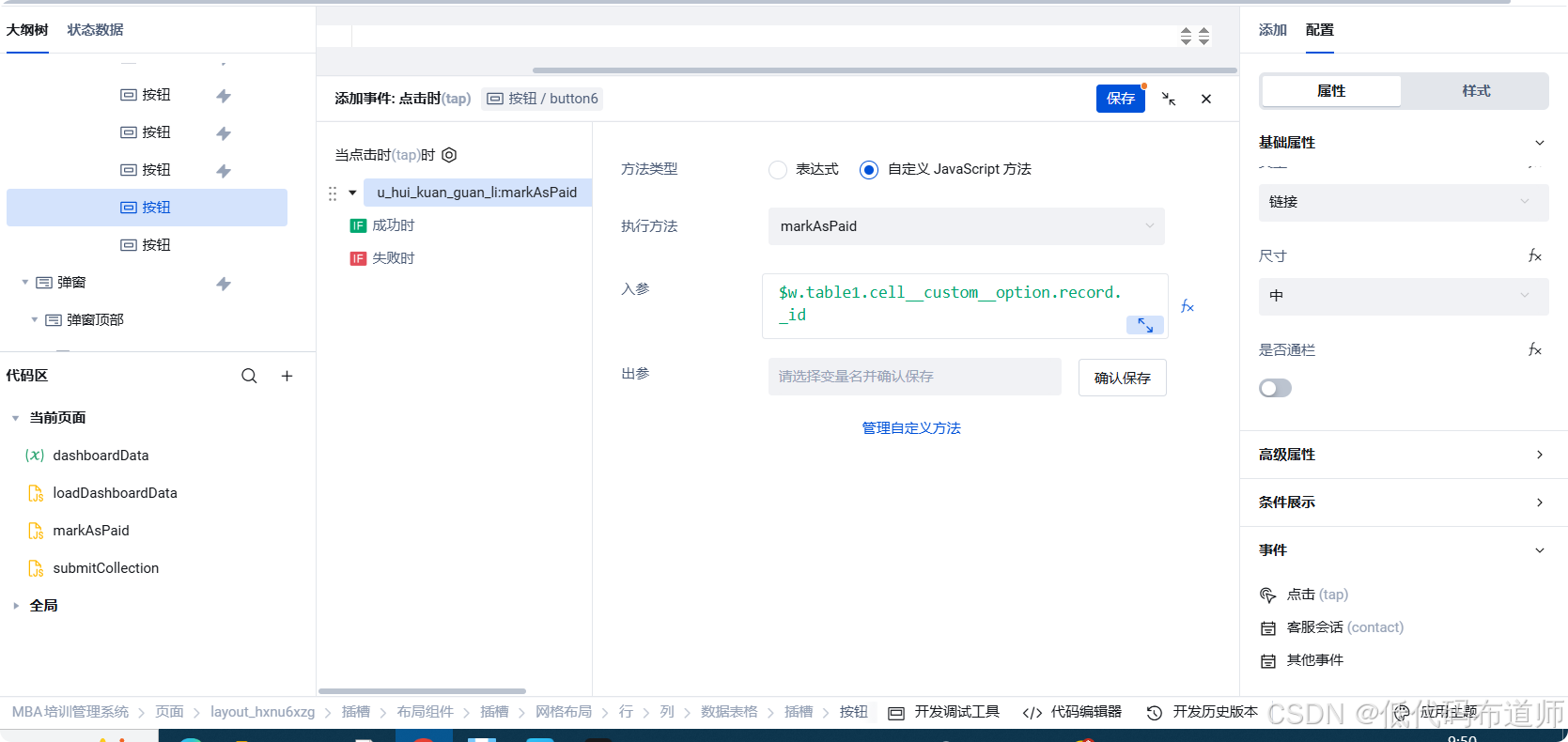Open the 链接 dropdown
This screenshot has width=1568, height=742.
pyautogui.click(x=1404, y=202)
